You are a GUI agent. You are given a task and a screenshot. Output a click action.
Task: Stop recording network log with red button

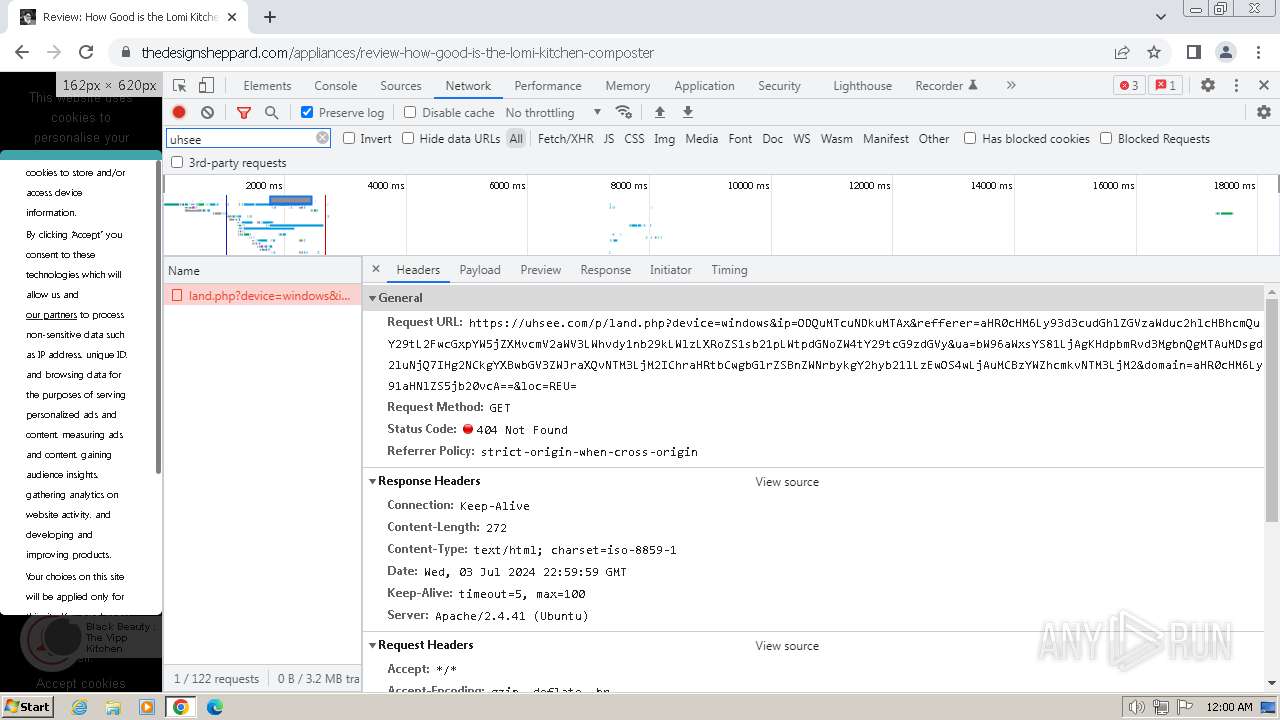point(179,113)
